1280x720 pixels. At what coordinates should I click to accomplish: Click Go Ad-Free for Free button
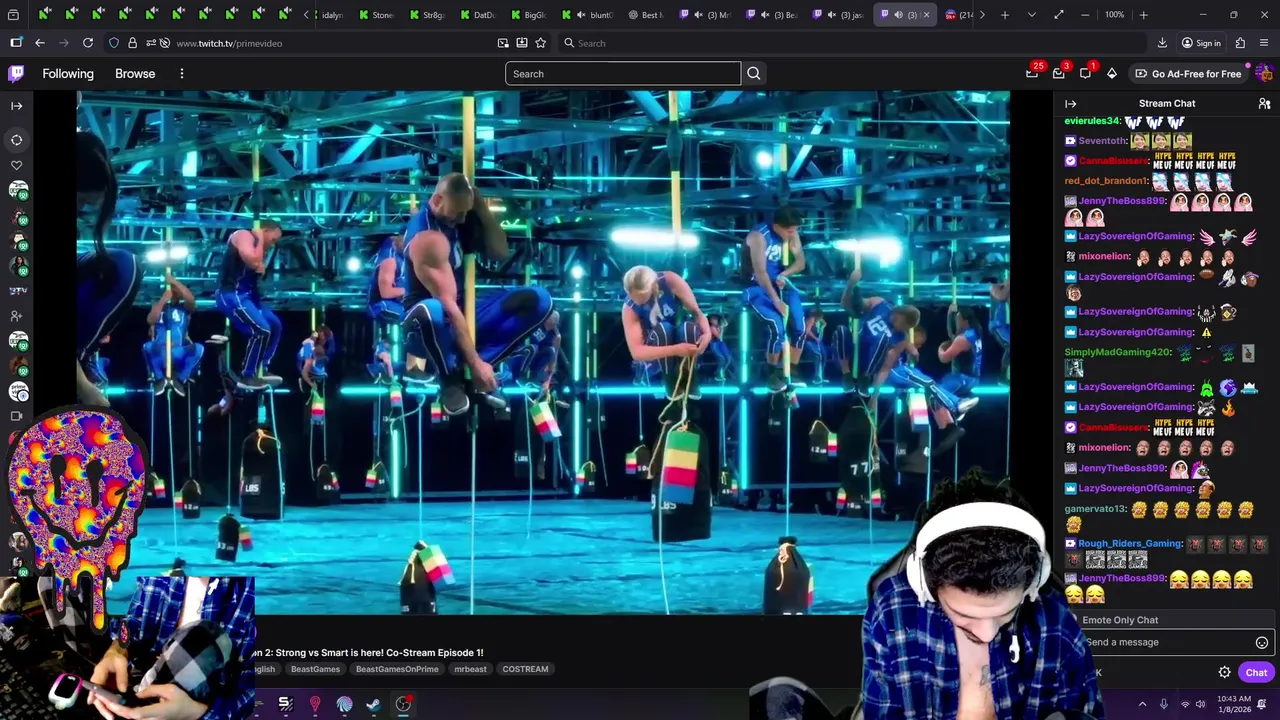tap(1187, 74)
